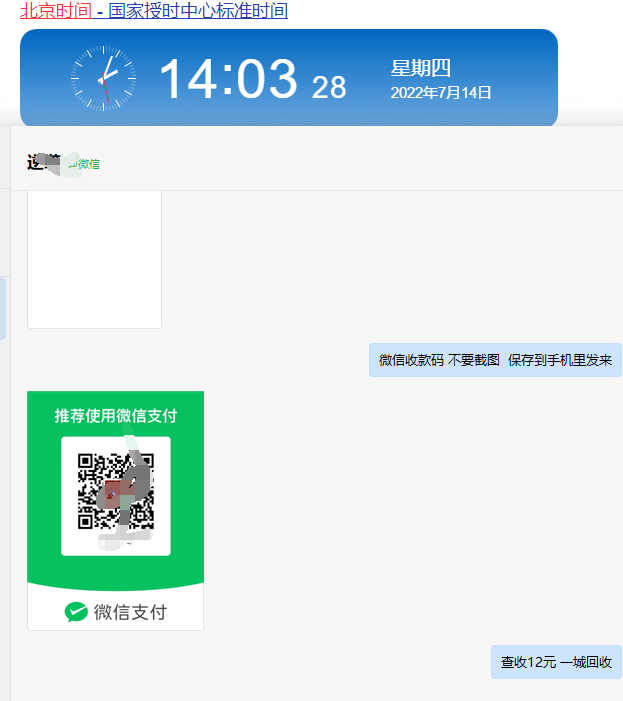Click the green WeChat Pay logo icon
The height and width of the screenshot is (701, 623).
pos(76,612)
